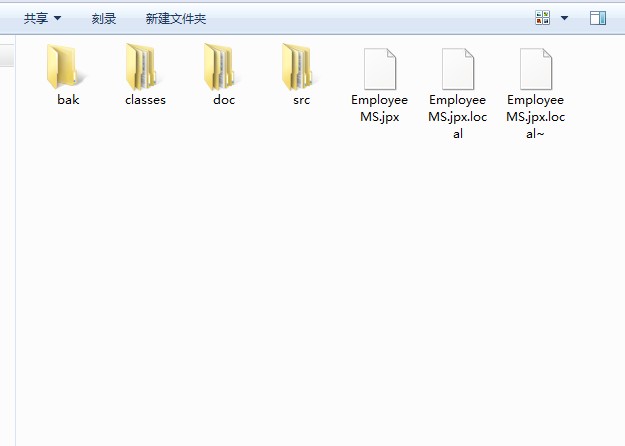The image size is (625, 446).
Task: Click the EmployeeMS.jpx file name text
Action: tap(379, 108)
